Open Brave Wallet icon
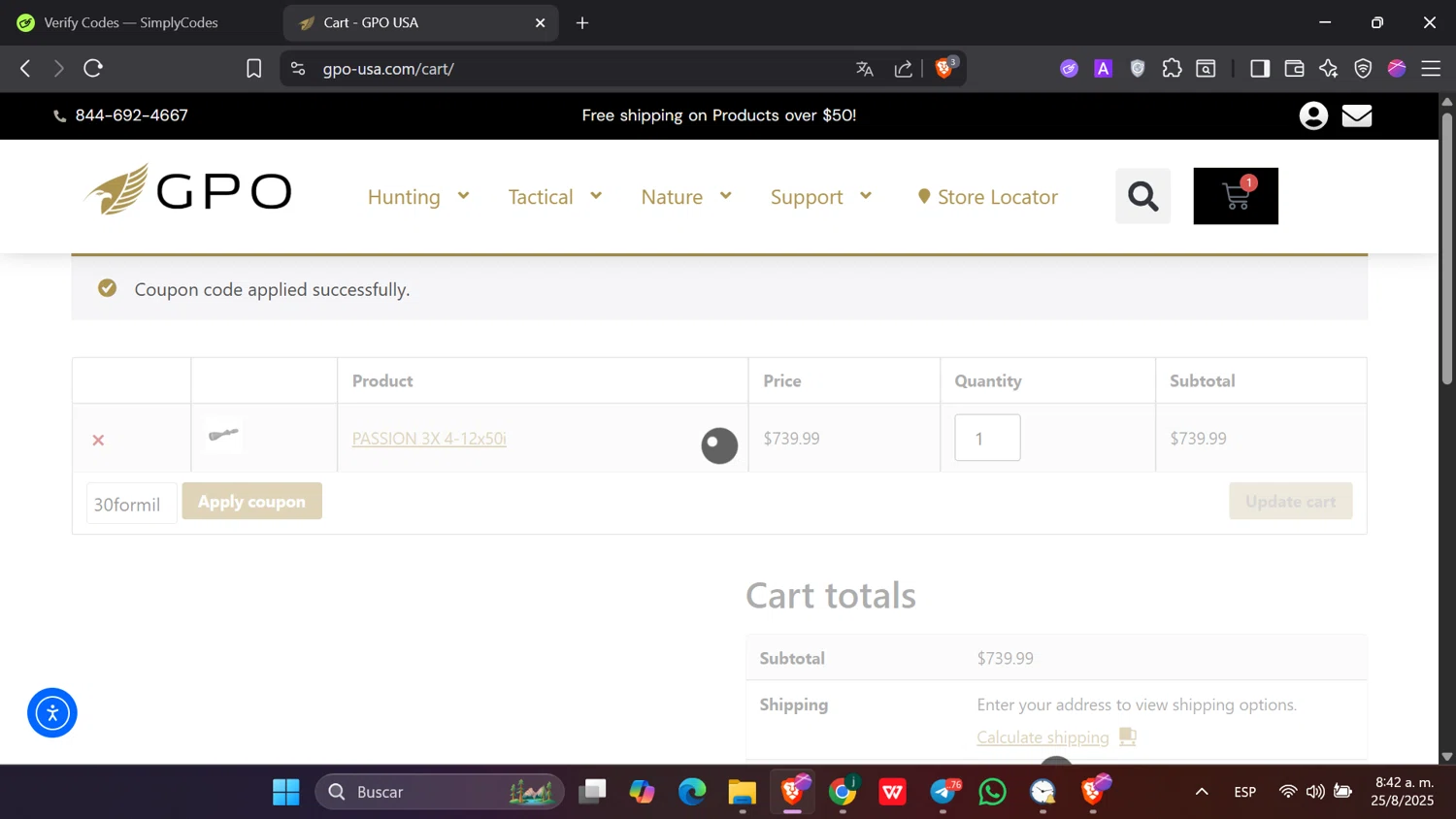Image resolution: width=1456 pixels, height=819 pixels. (1294, 68)
